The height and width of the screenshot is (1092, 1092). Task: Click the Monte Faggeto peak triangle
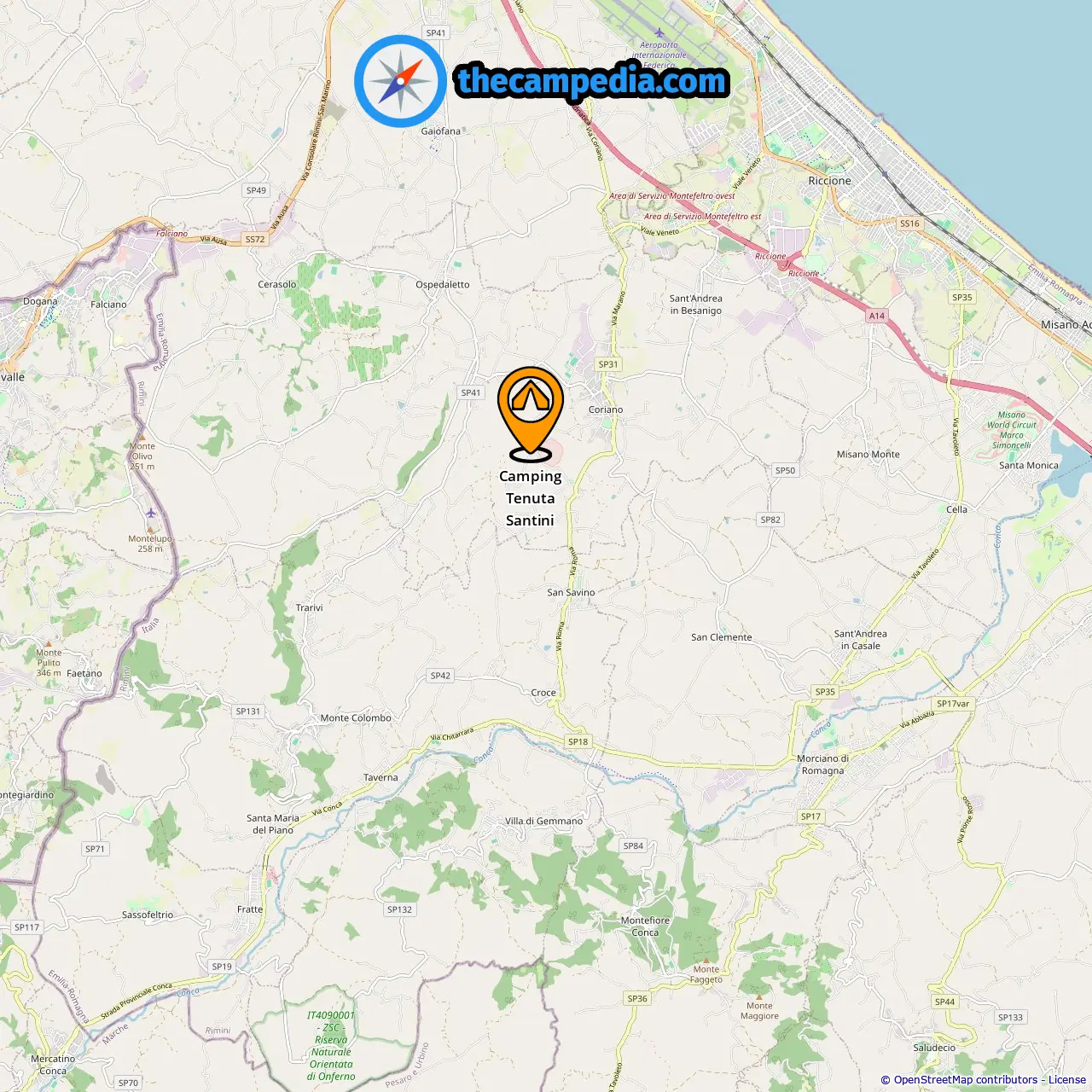706,960
